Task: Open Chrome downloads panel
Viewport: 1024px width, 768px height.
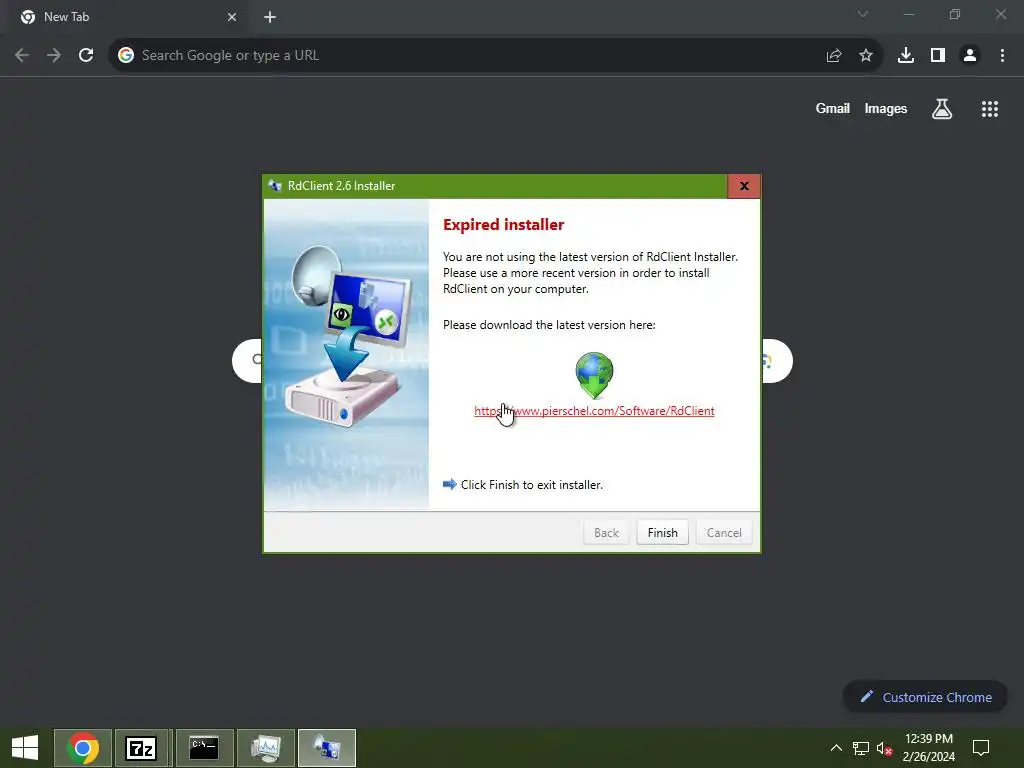Action: [x=906, y=56]
